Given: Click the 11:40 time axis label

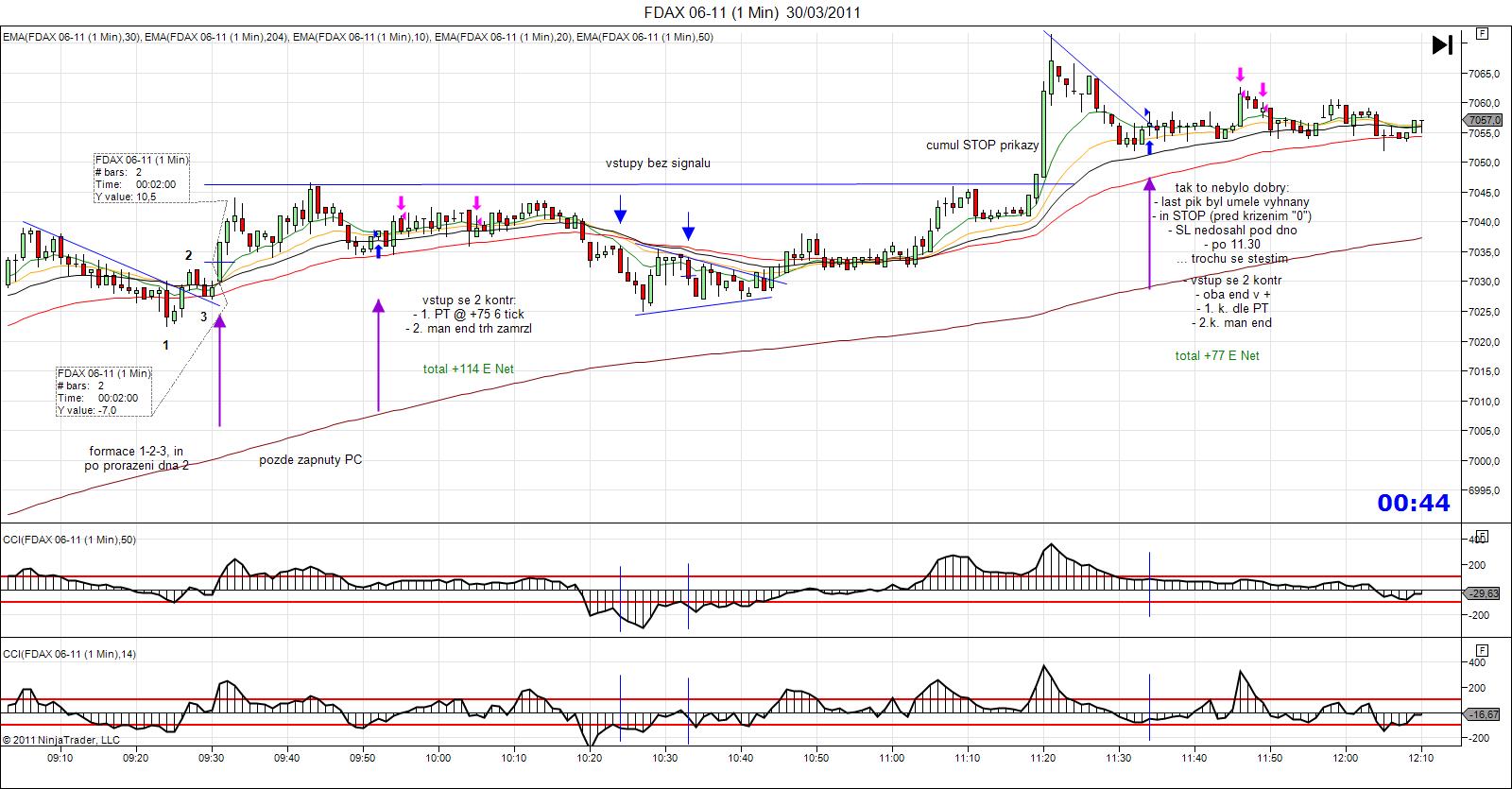Looking at the screenshot, I should (x=1194, y=757).
